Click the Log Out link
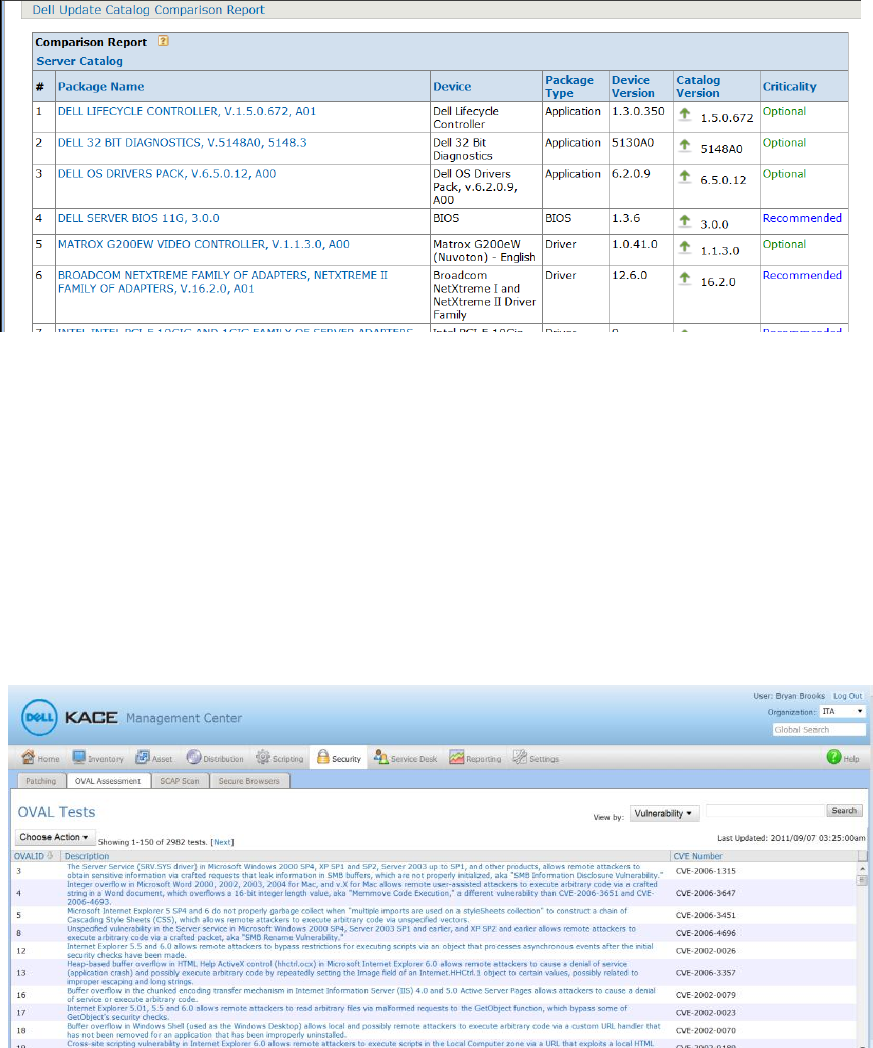Viewport: 873px width, 1048px height. click(x=848, y=696)
